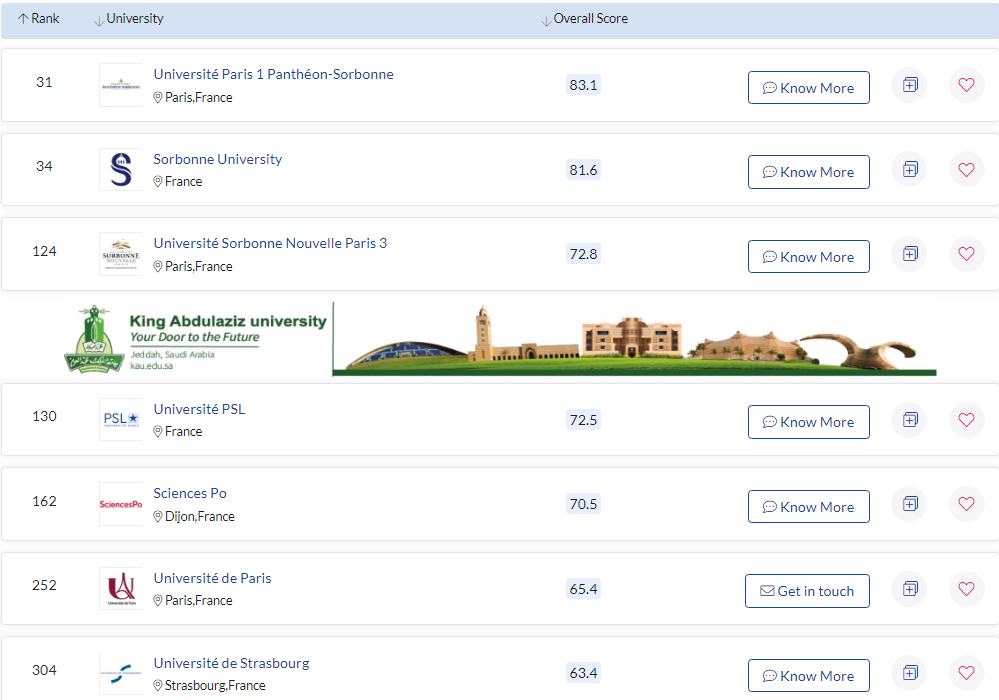Click Sorbonne Nouvelle logo thumbnail

[x=120, y=254]
